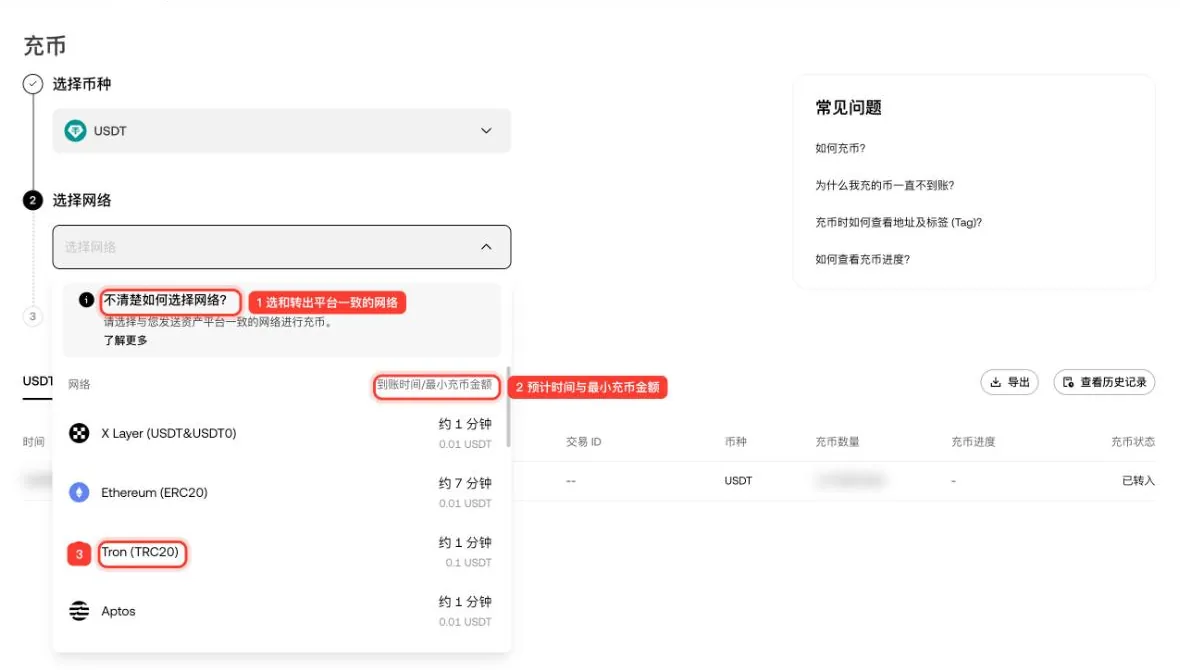1180x670 pixels.
Task: Click the 已转入 status cell
Action: (x=1138, y=480)
